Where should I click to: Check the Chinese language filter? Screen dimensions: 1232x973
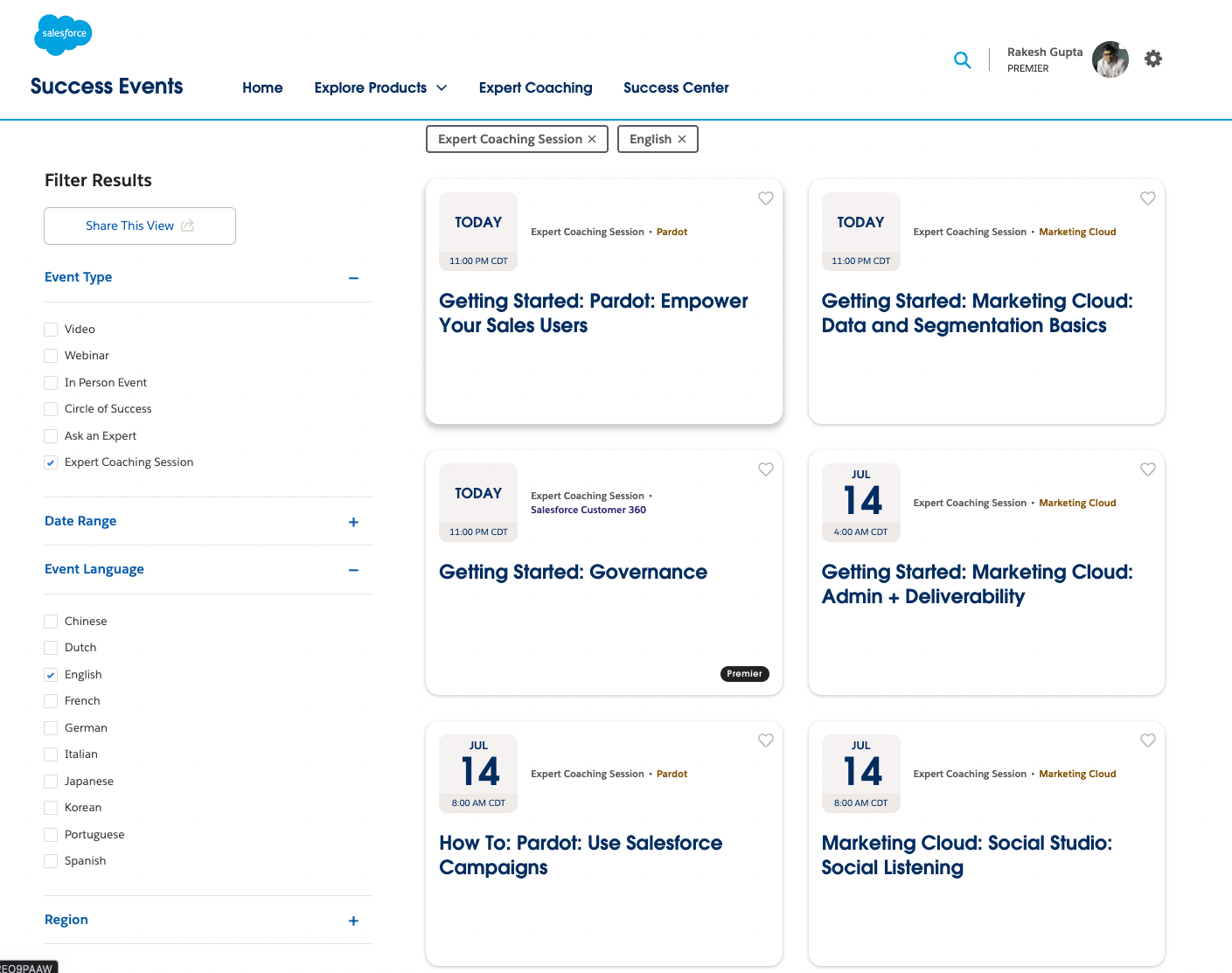coord(51,622)
